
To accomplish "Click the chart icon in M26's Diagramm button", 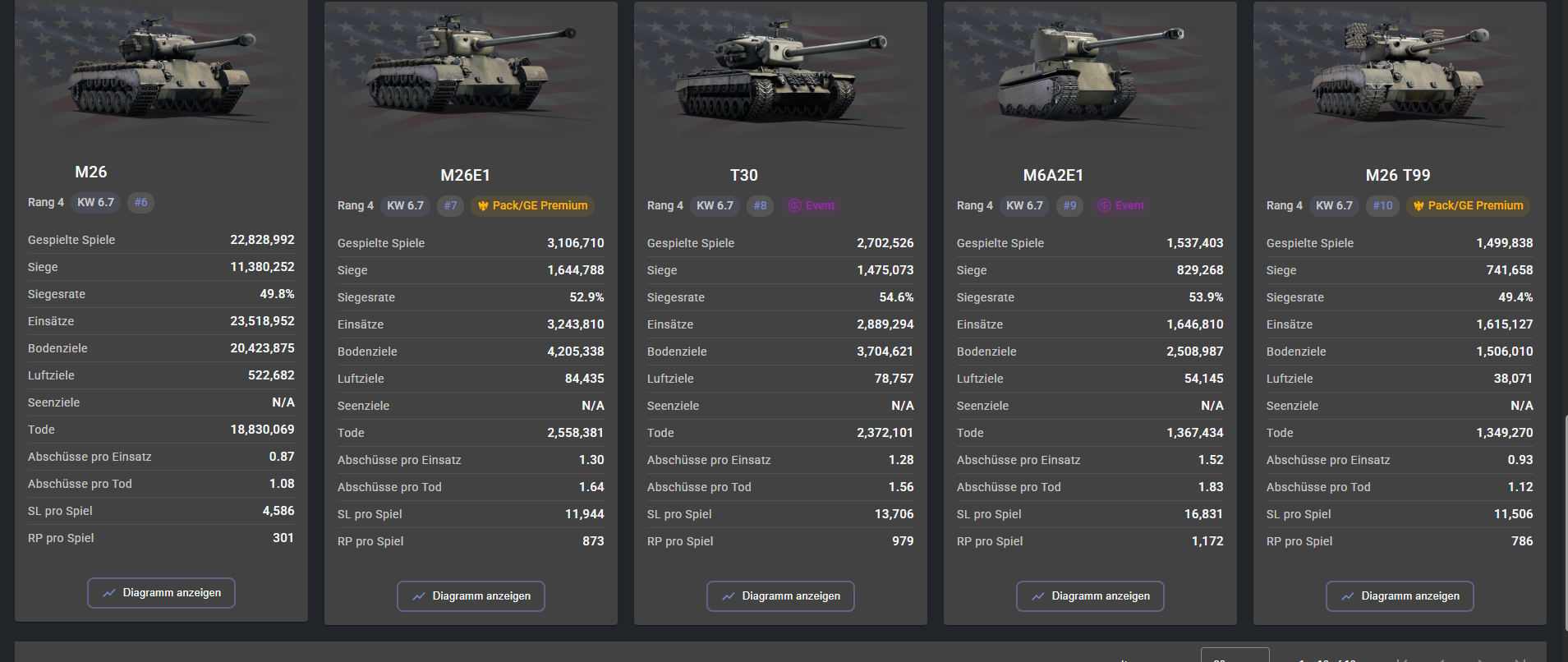I will [x=108, y=593].
